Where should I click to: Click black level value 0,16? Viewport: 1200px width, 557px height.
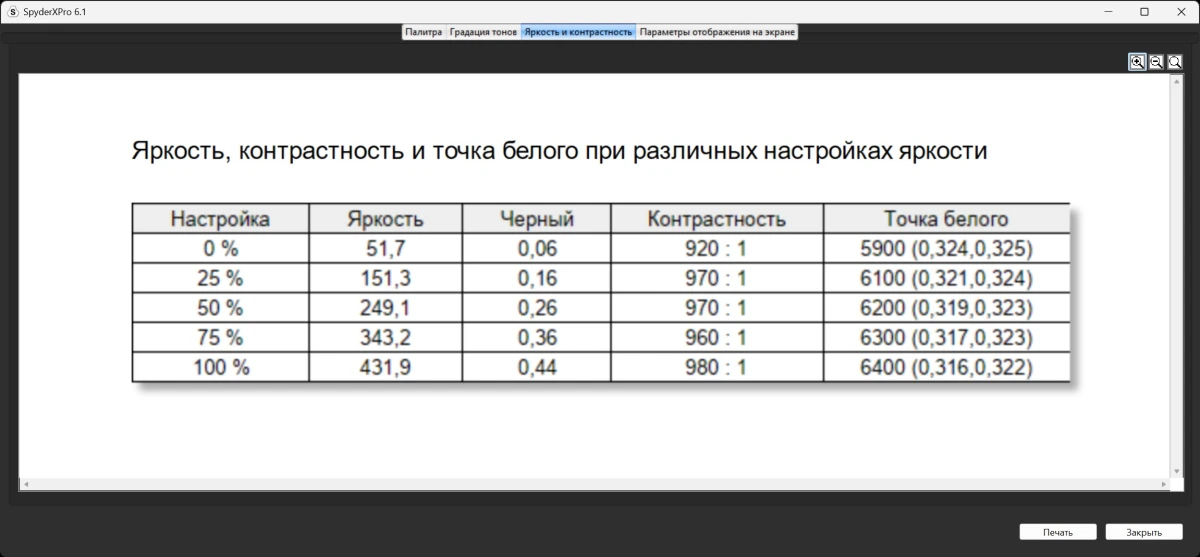(x=537, y=278)
